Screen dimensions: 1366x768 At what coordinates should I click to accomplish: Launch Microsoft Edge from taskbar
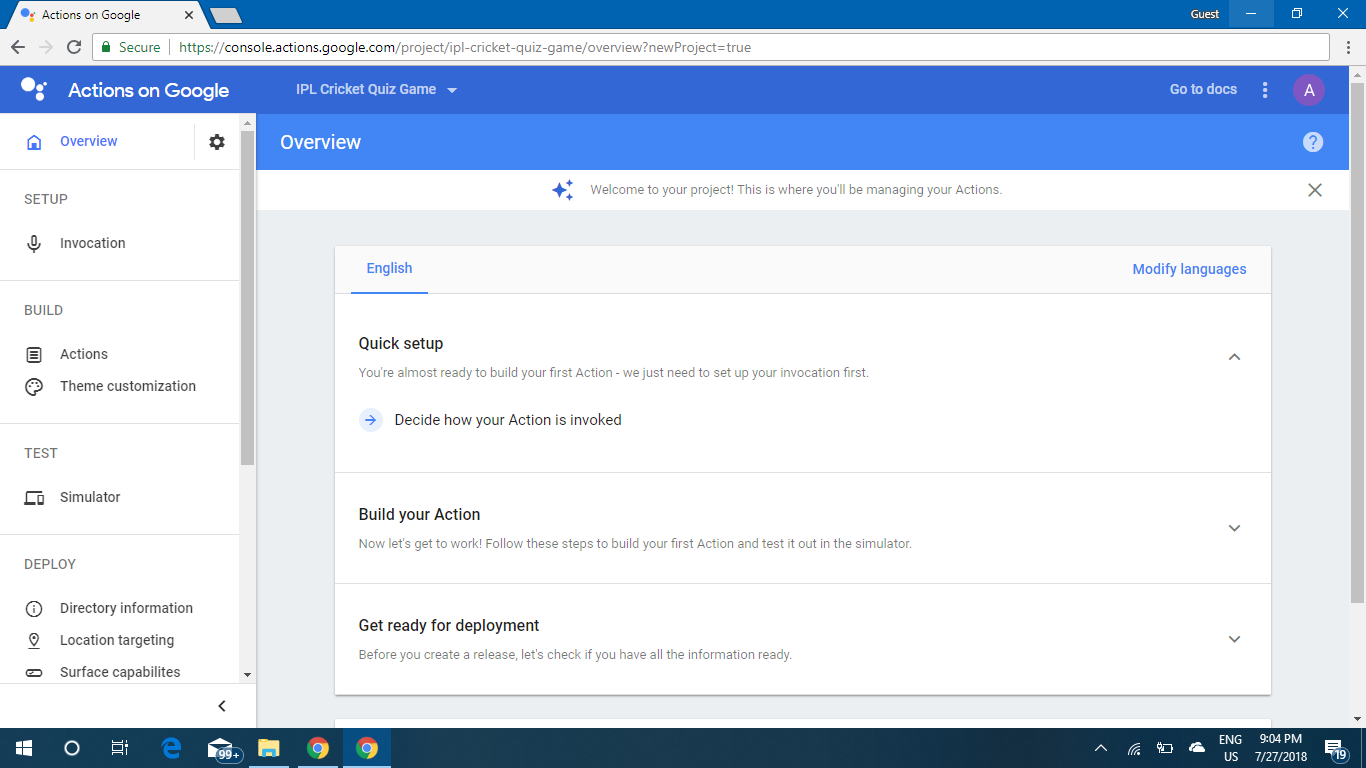pyautogui.click(x=172, y=748)
